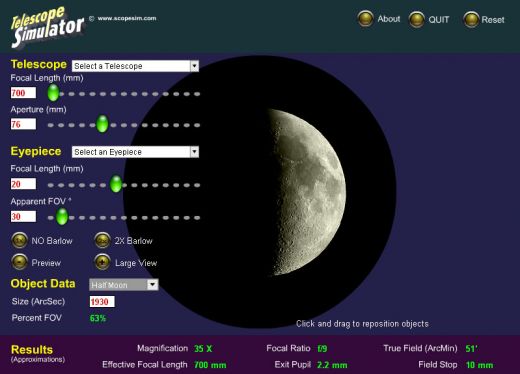Click the telescope focal length field showing 700
The height and width of the screenshot is (374, 520).
(23, 93)
